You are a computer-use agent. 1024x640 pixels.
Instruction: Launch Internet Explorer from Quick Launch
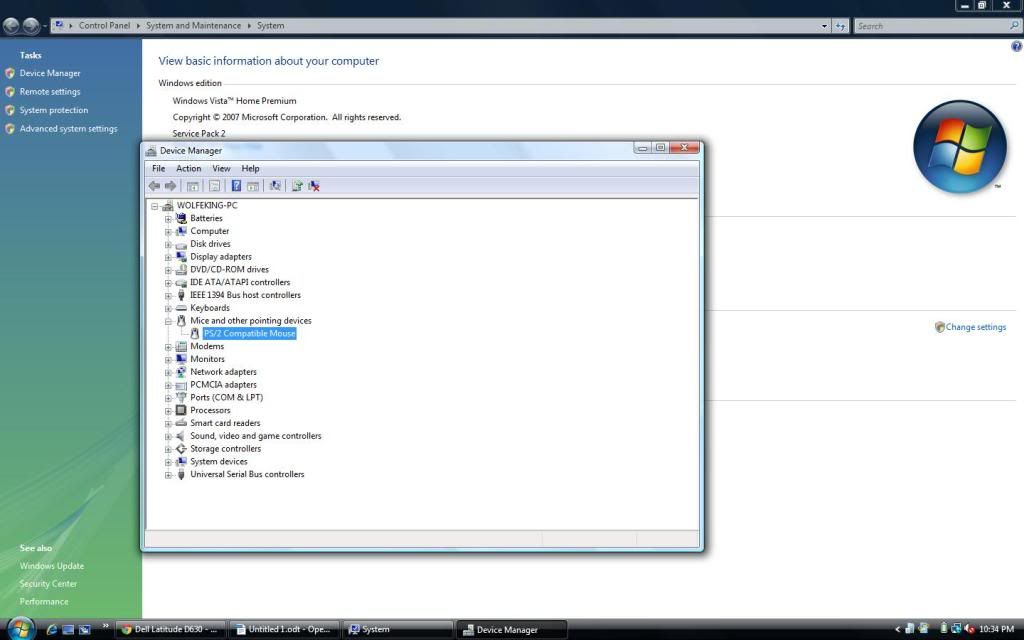pos(52,630)
